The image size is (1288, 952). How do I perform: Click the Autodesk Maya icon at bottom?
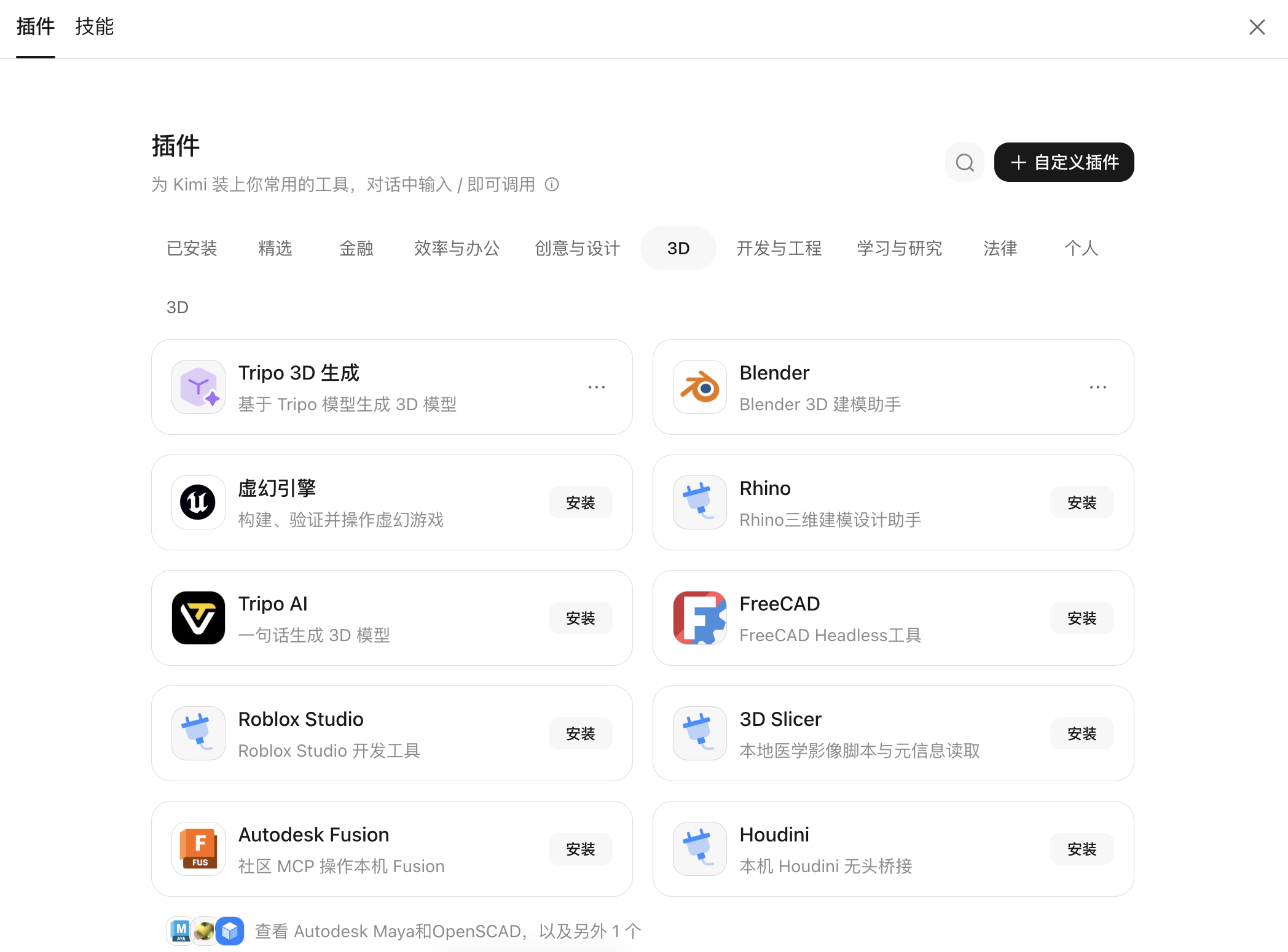[181, 931]
